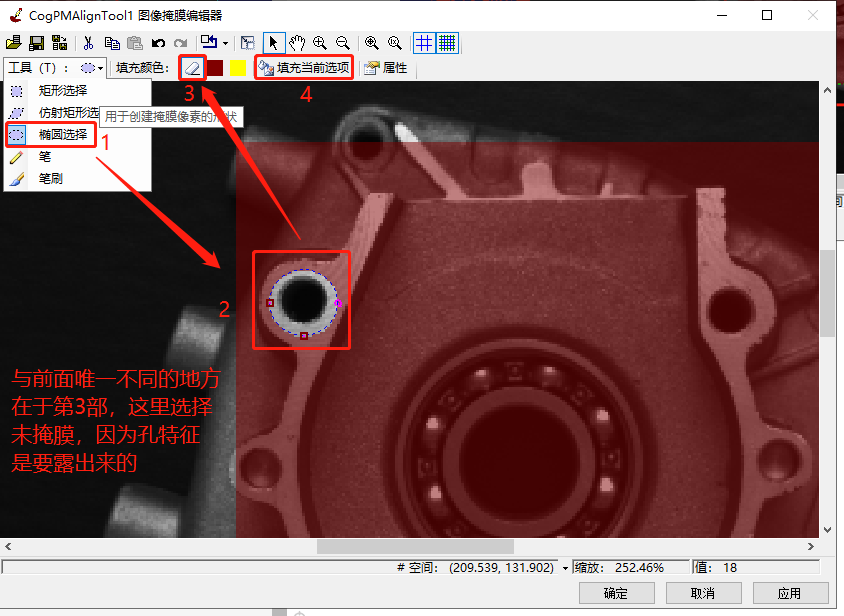The width and height of the screenshot is (844, 616).
Task: Click the Undo arrow icon
Action: (158, 42)
